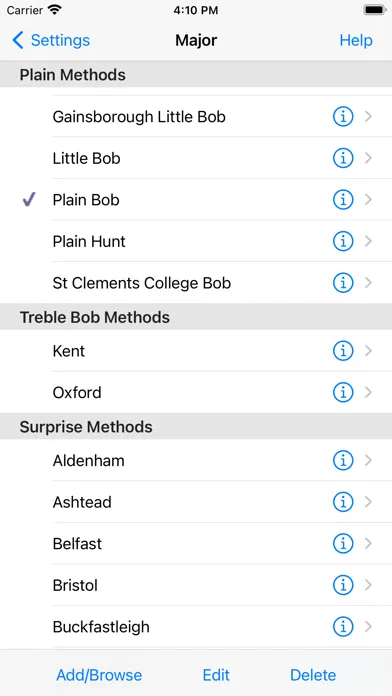This screenshot has width=392, height=696.
Task: View info for St Clements College Bob
Action: (x=343, y=283)
